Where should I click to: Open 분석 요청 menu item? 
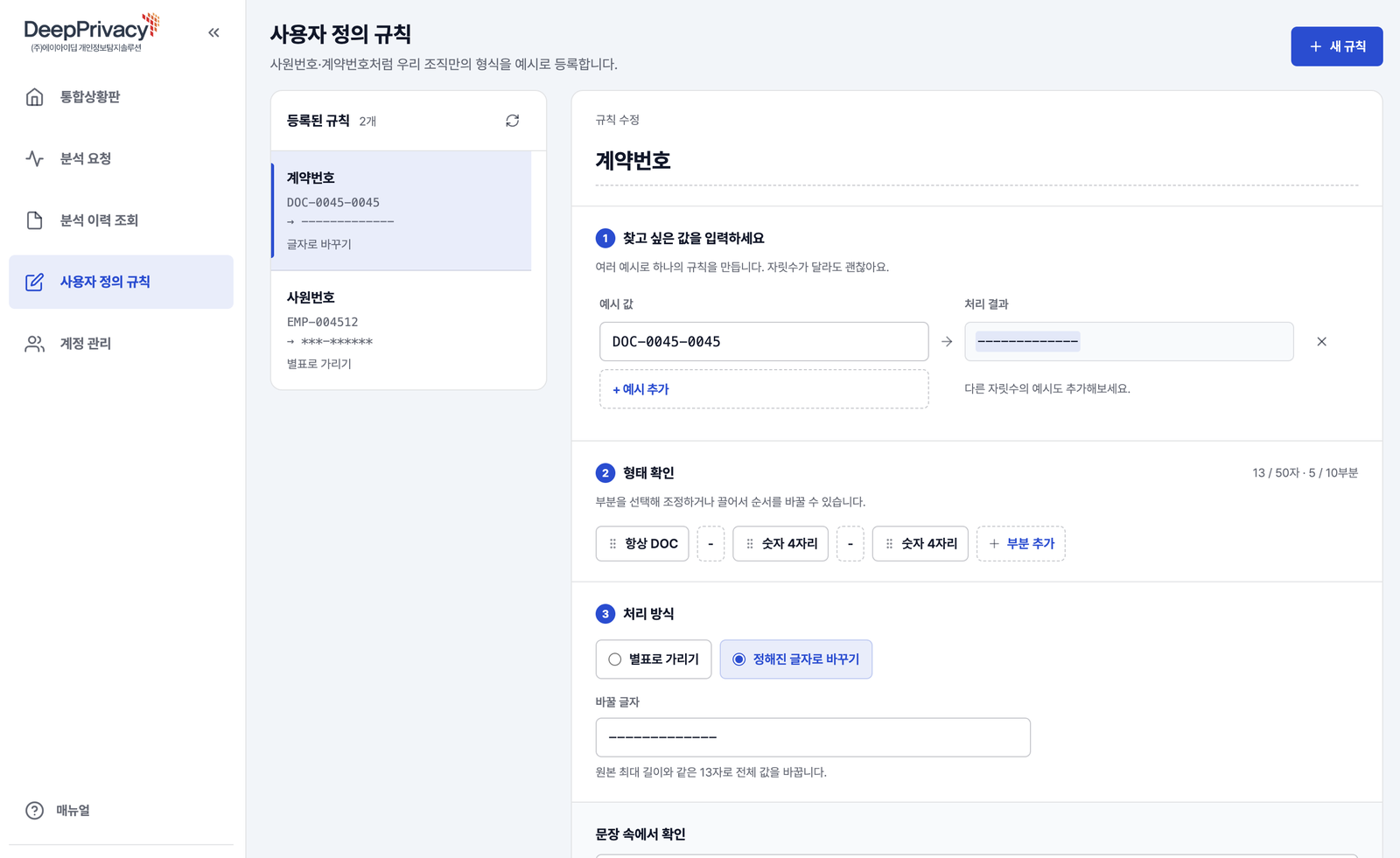point(121,158)
